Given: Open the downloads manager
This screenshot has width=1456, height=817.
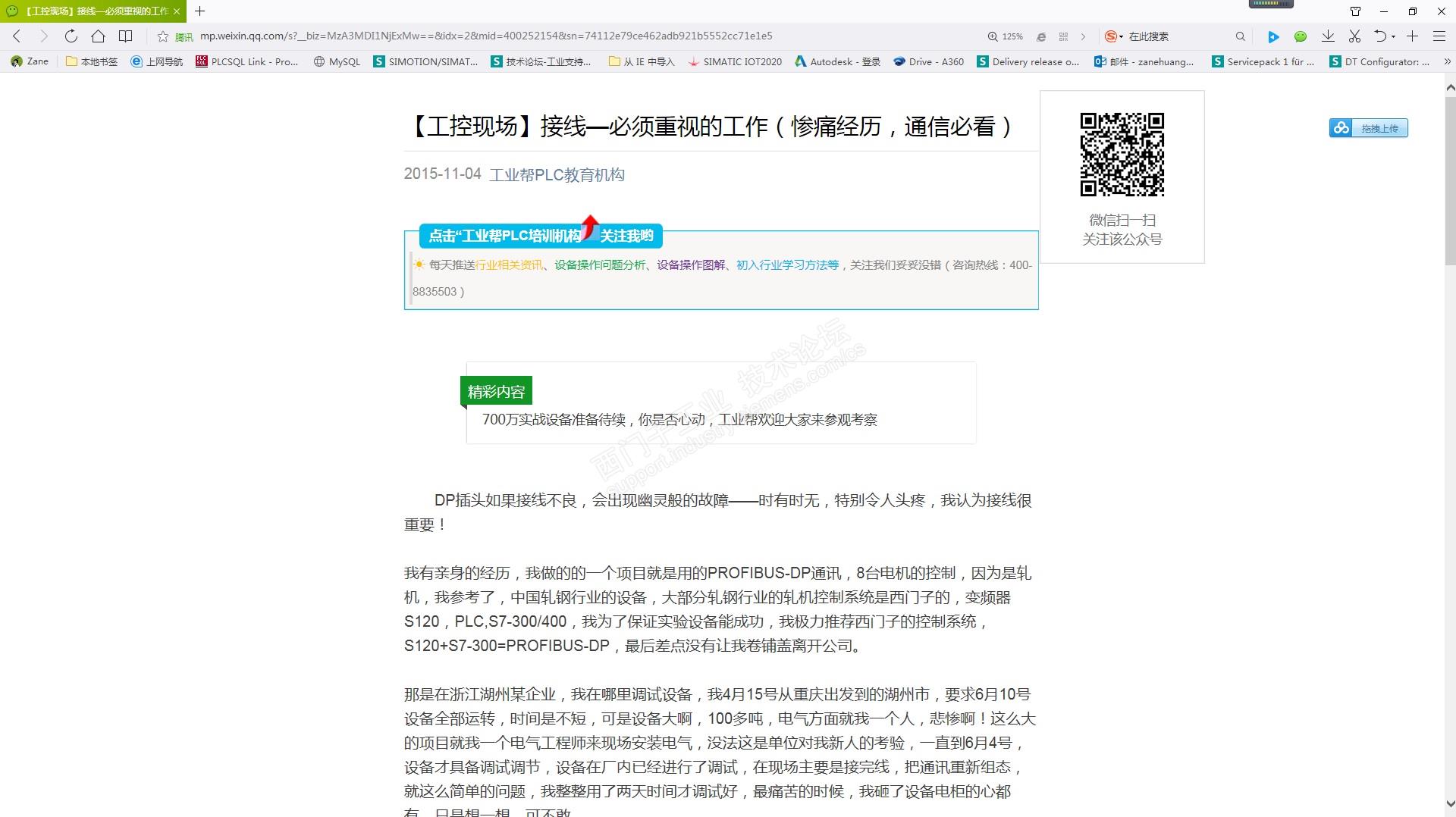Looking at the screenshot, I should point(1328,36).
